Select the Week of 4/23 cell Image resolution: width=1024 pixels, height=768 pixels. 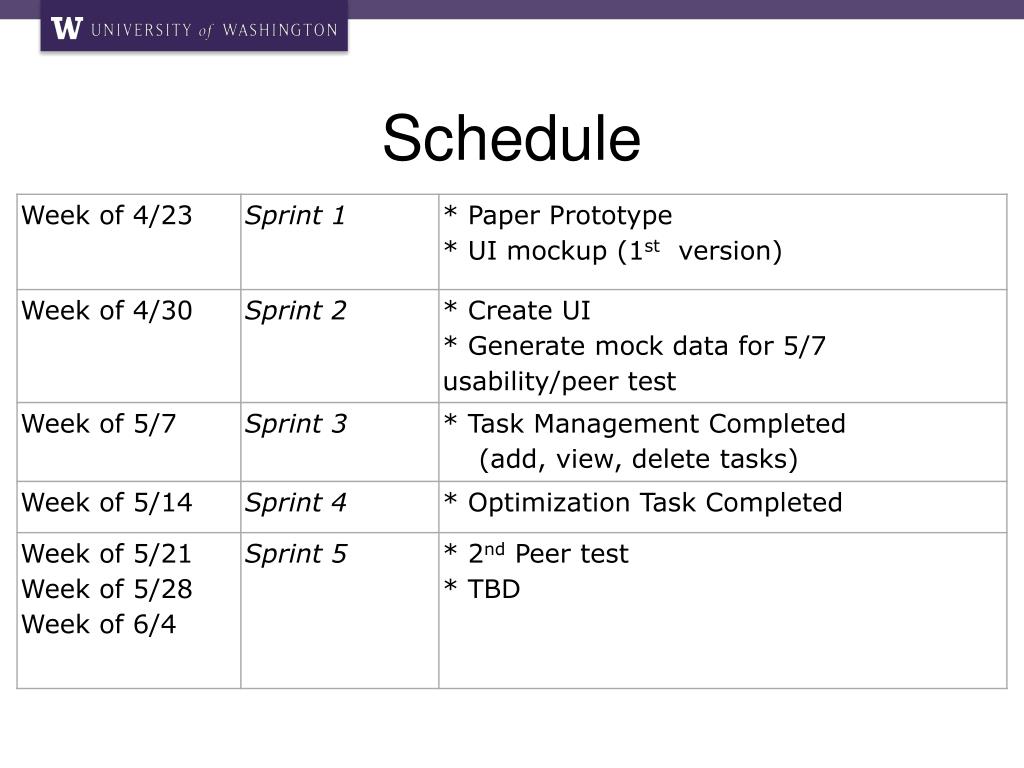[107, 216]
